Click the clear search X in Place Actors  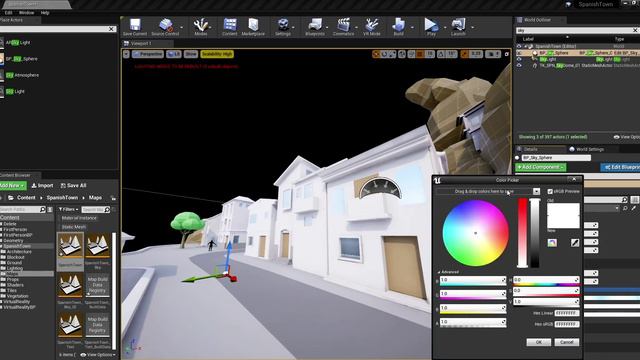[111, 29]
